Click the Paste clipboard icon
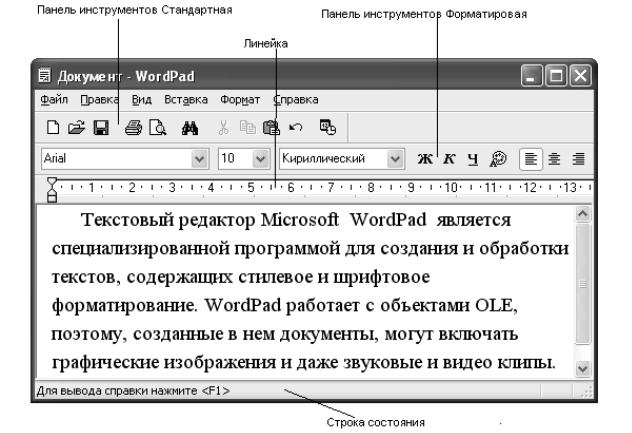 click(271, 127)
